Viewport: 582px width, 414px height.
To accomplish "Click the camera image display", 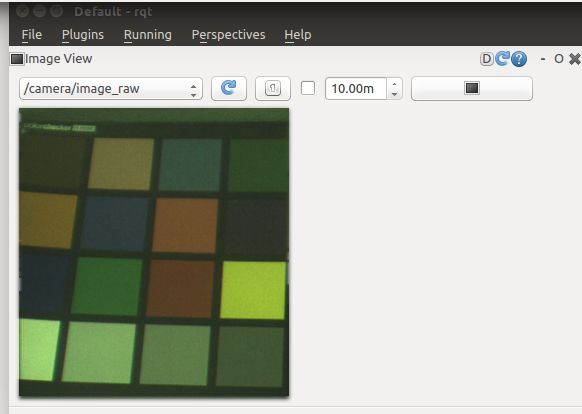I will tap(154, 252).
